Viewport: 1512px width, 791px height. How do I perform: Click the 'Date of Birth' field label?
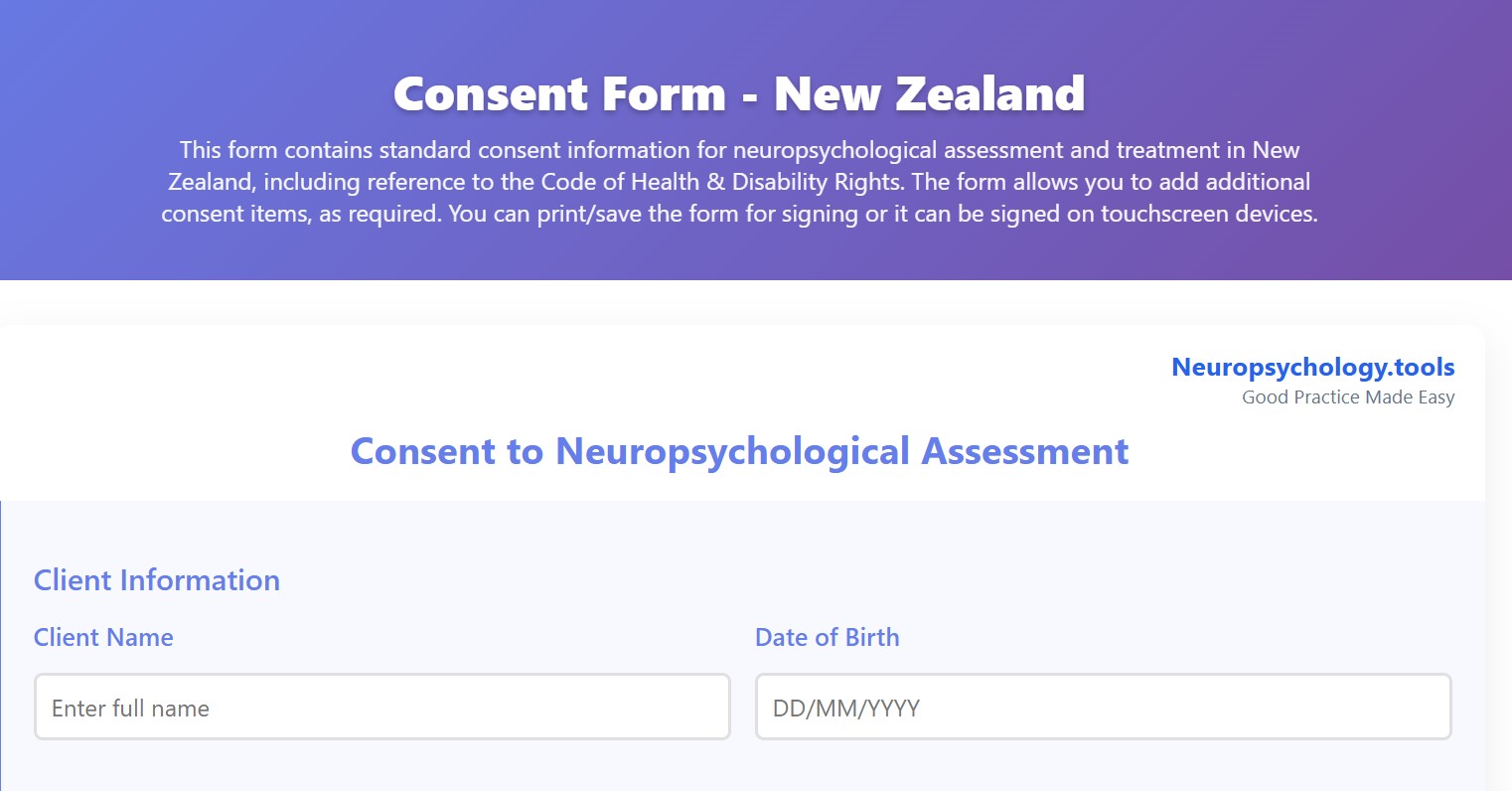click(x=827, y=638)
